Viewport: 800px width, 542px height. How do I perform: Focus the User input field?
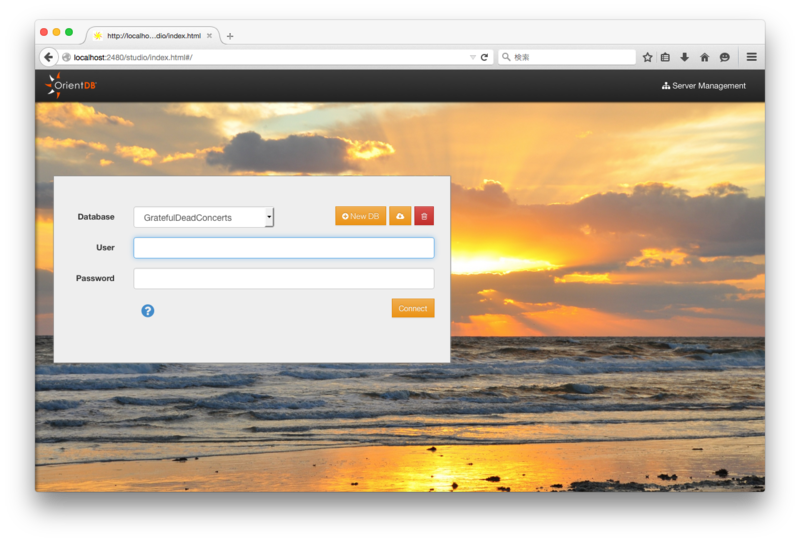284,248
